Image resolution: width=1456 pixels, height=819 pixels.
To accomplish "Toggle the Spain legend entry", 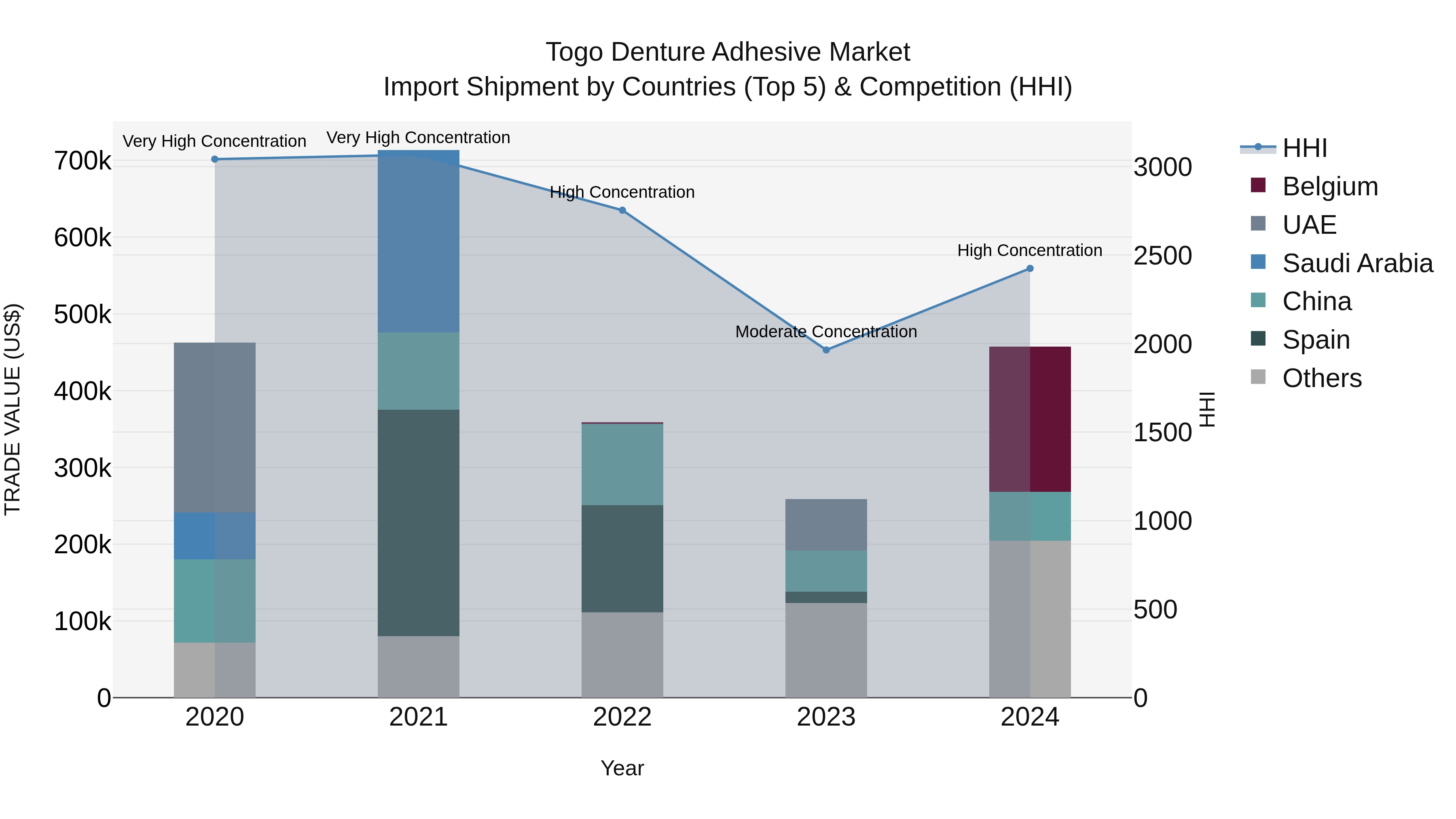I will [1301, 340].
